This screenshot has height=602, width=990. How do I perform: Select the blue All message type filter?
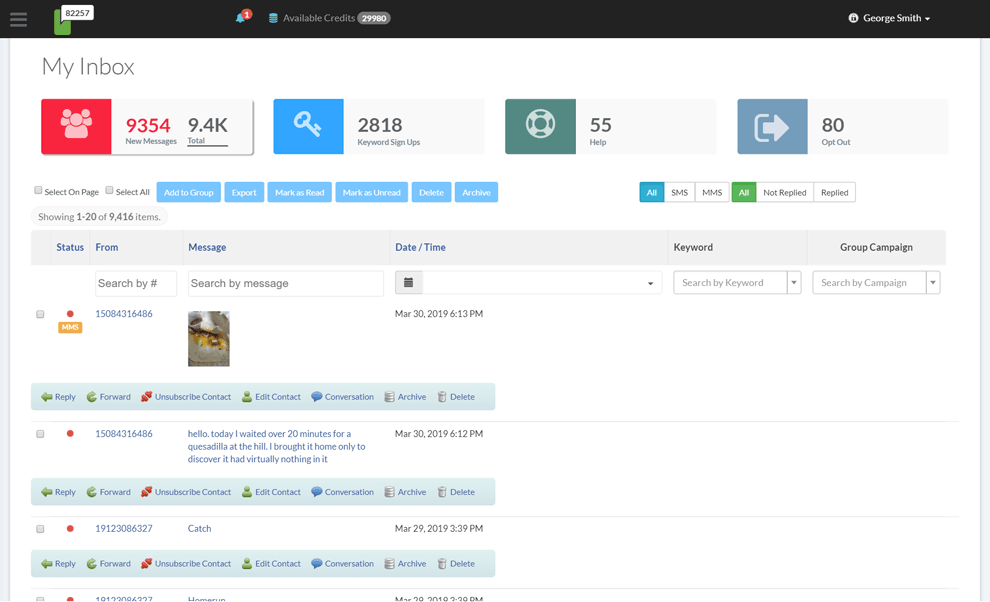point(652,193)
